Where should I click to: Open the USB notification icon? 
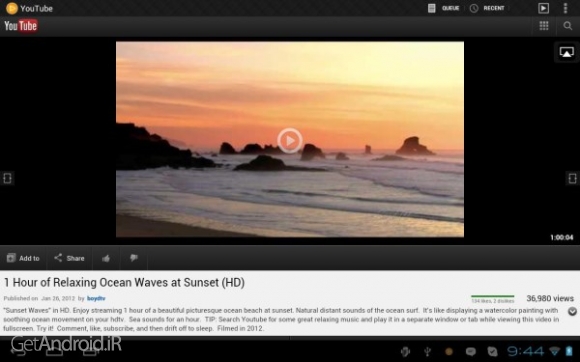(427, 351)
